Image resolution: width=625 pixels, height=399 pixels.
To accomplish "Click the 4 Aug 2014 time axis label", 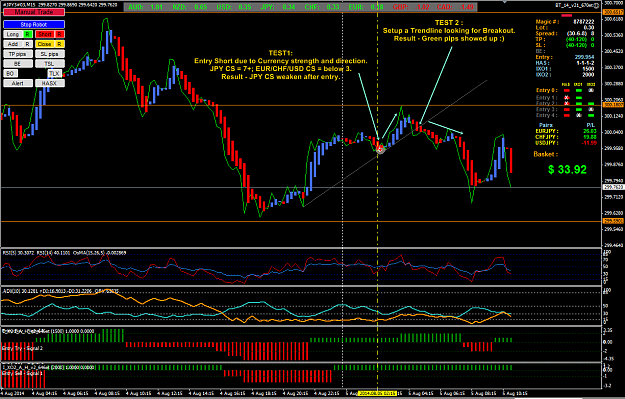I will tap(12, 393).
